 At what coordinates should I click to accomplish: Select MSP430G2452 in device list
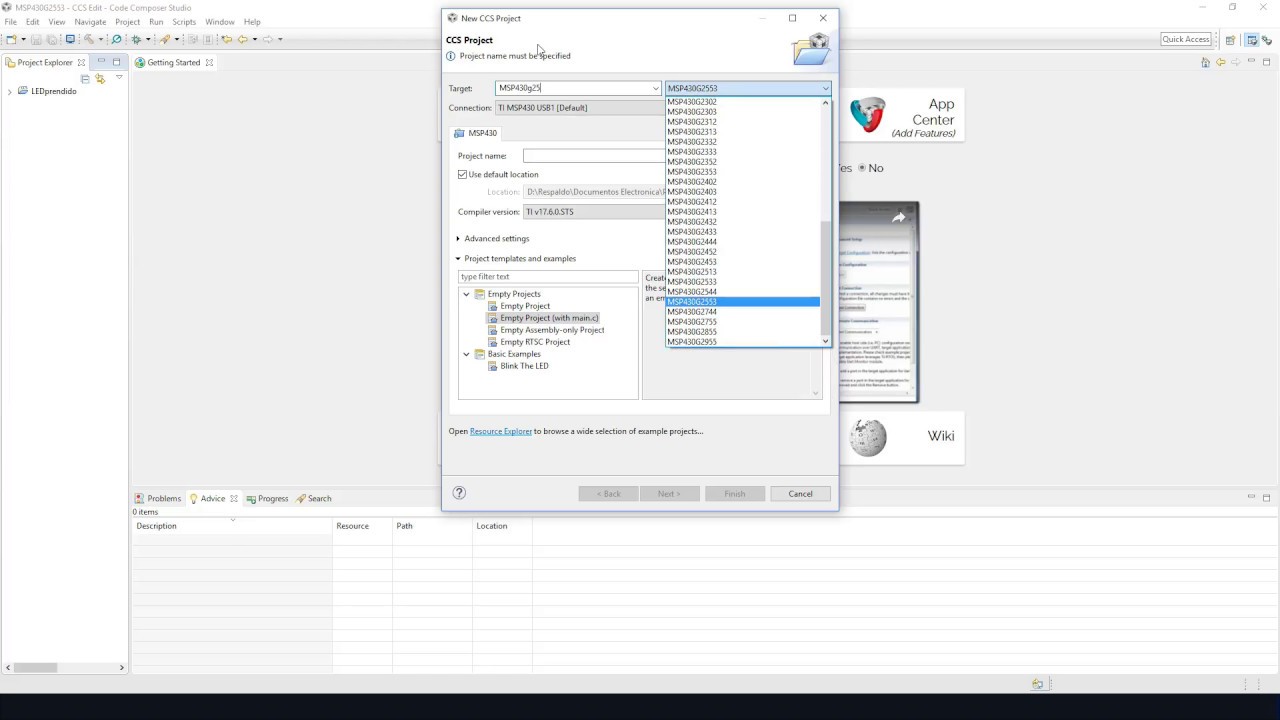(742, 252)
